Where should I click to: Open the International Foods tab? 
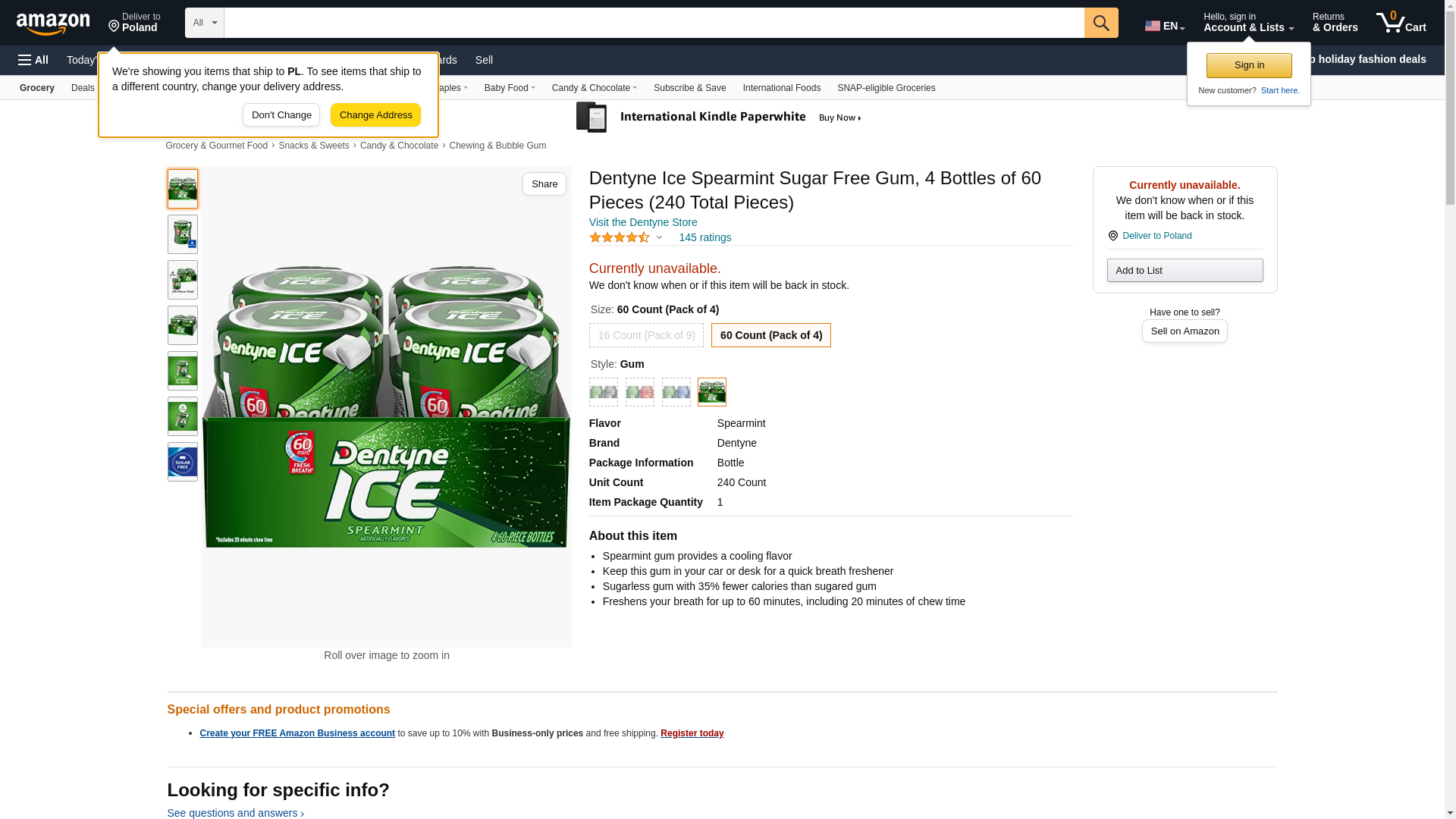[x=781, y=88]
